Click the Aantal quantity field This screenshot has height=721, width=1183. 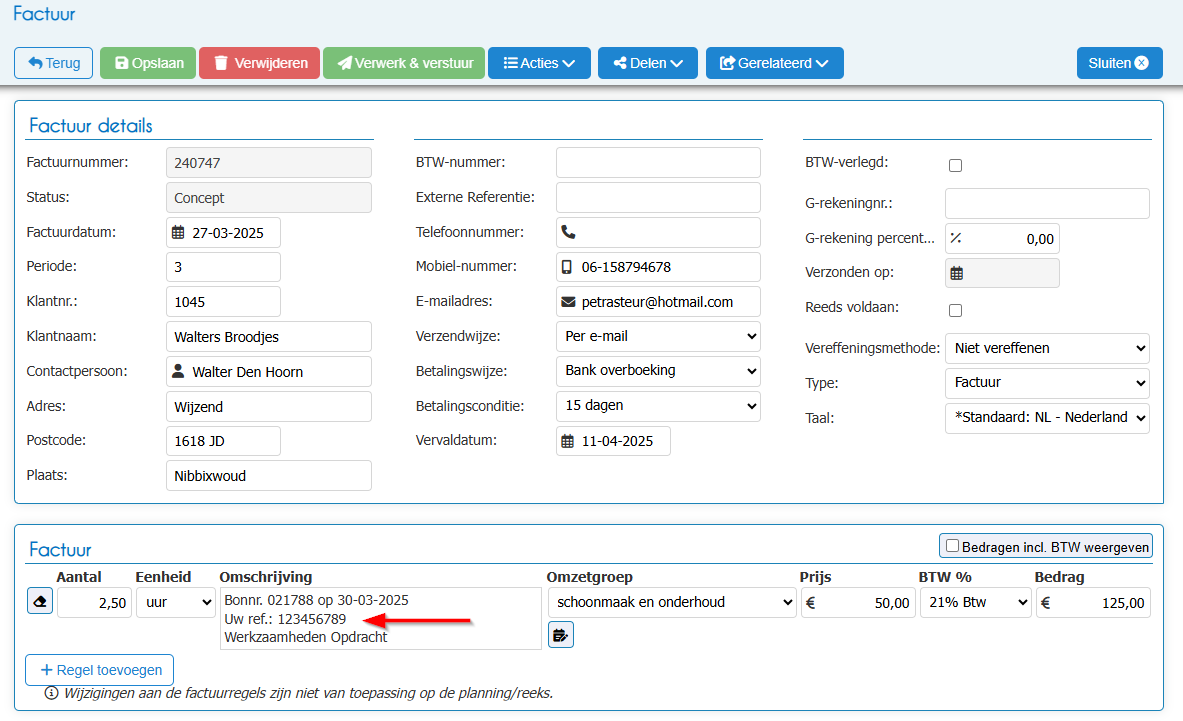point(94,603)
